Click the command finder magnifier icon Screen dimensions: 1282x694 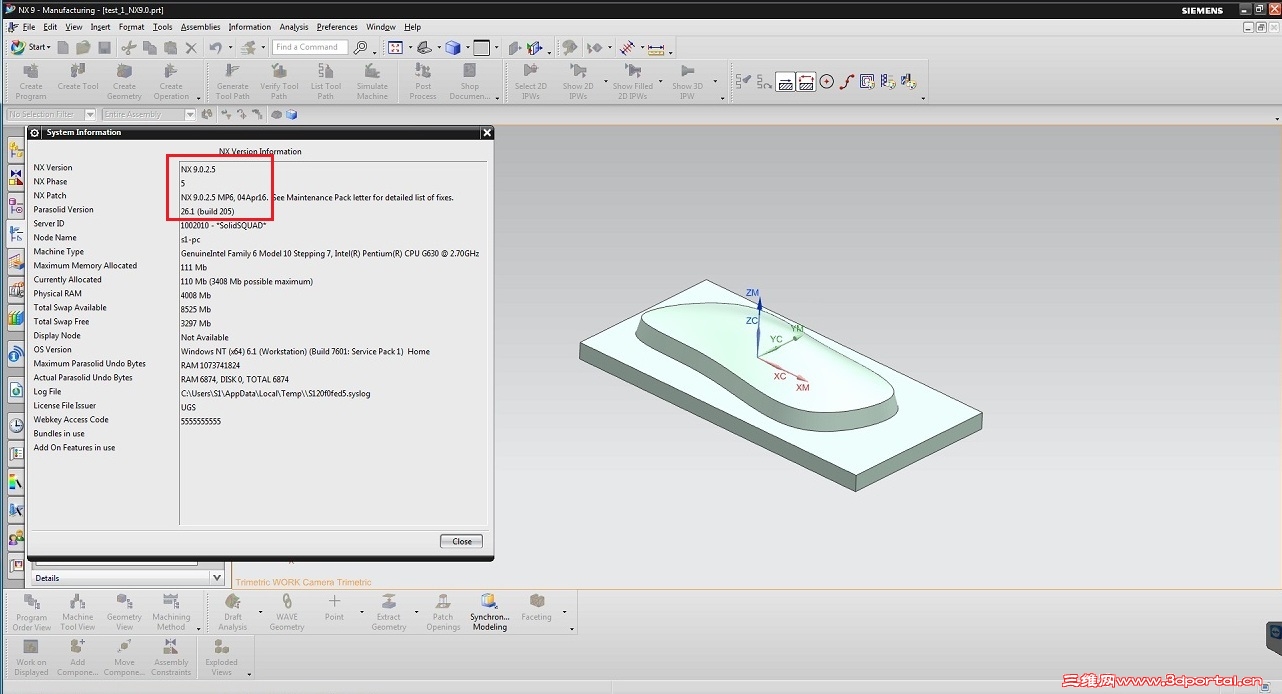(361, 47)
